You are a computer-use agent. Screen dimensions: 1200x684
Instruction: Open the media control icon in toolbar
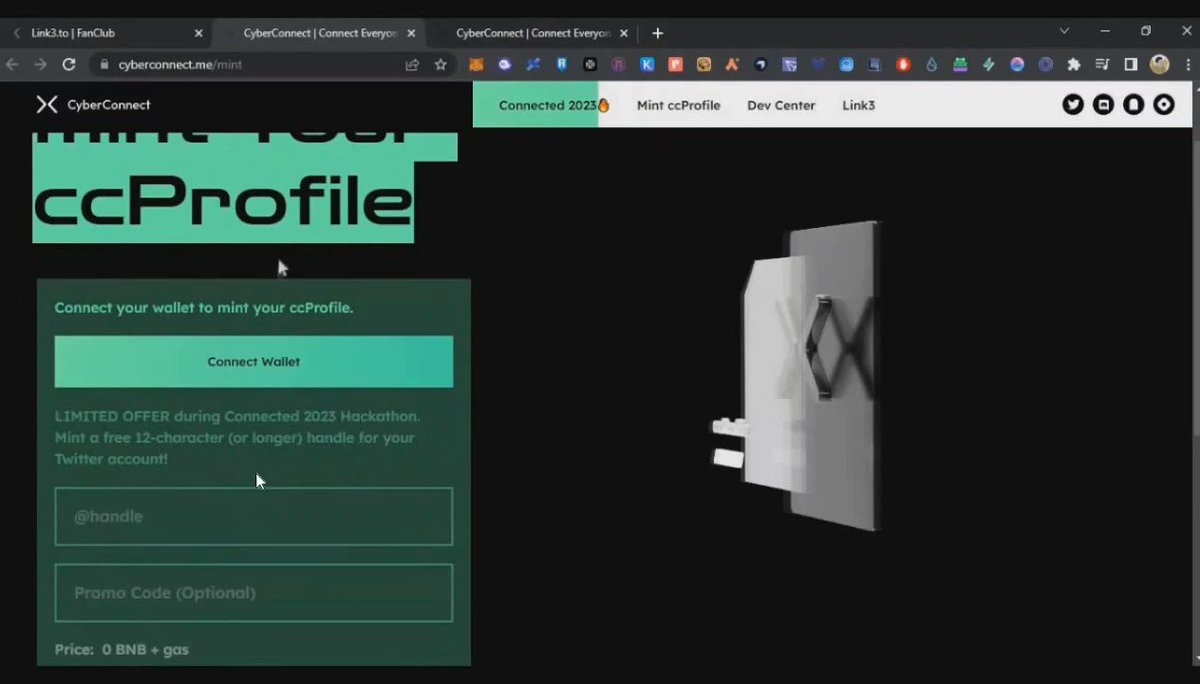tap(1102, 64)
